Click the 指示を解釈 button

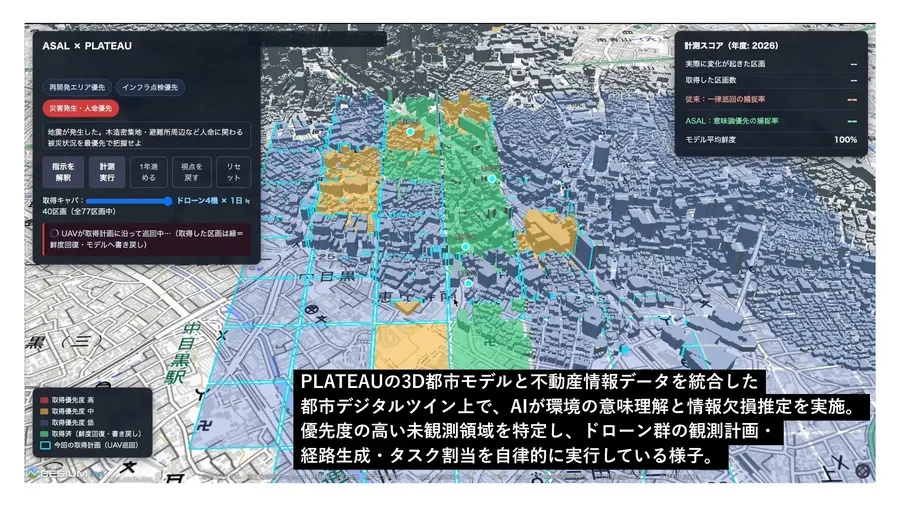point(63,172)
